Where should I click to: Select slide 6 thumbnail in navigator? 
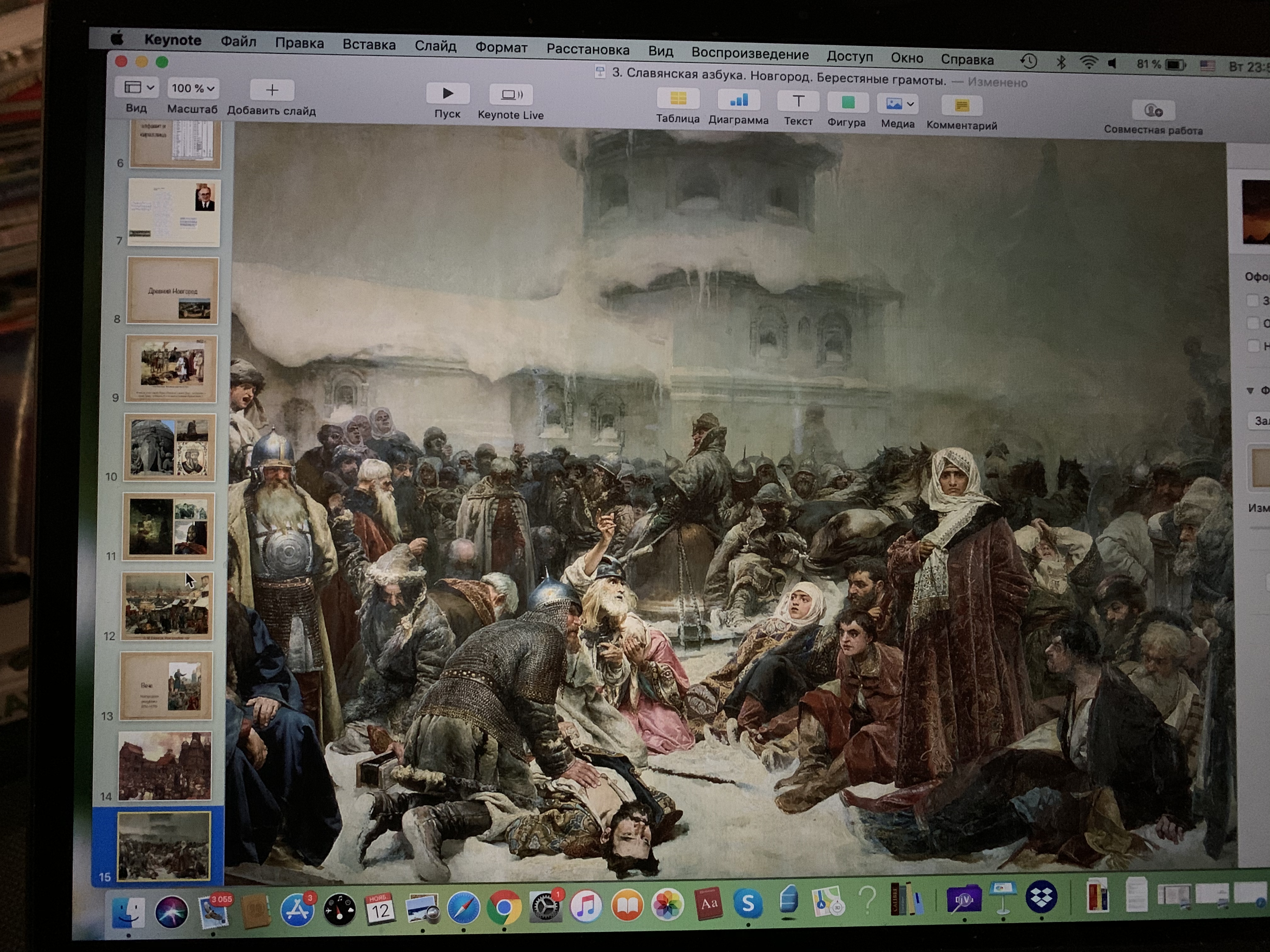pyautogui.click(x=176, y=145)
